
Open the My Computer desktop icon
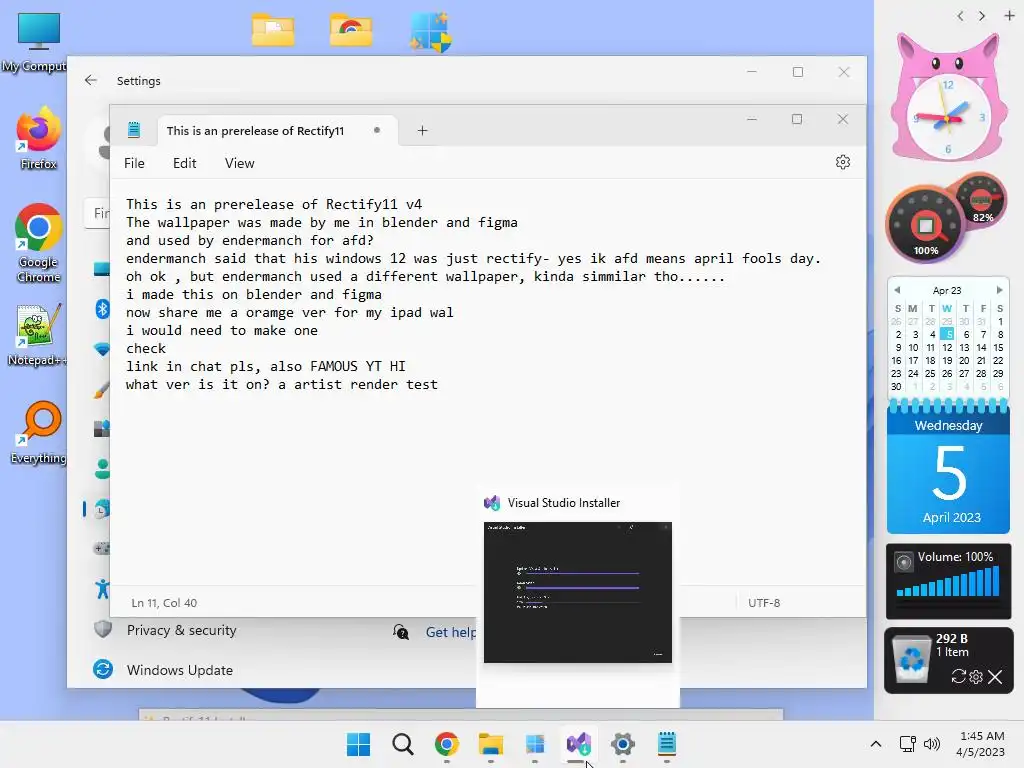[x=37, y=41]
